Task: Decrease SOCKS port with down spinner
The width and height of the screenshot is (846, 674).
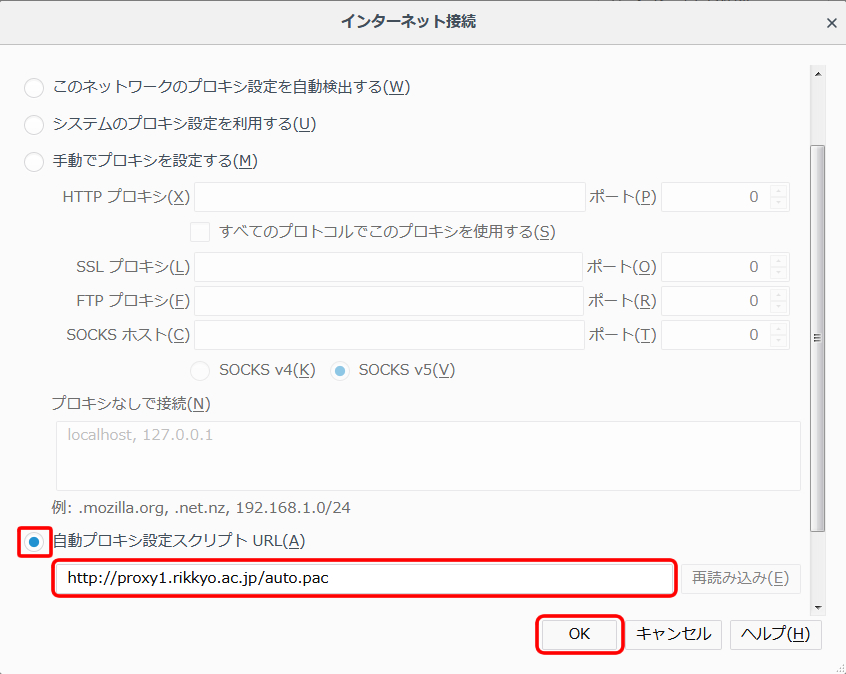Action: 779,341
